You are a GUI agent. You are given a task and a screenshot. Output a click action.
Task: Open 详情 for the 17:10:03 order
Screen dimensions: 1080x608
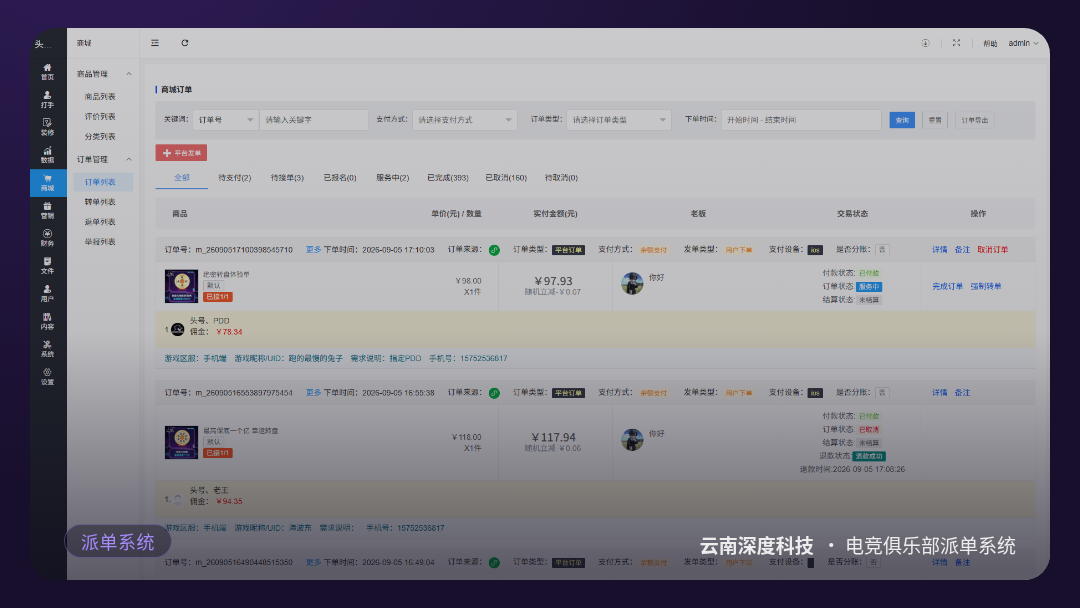(939, 250)
